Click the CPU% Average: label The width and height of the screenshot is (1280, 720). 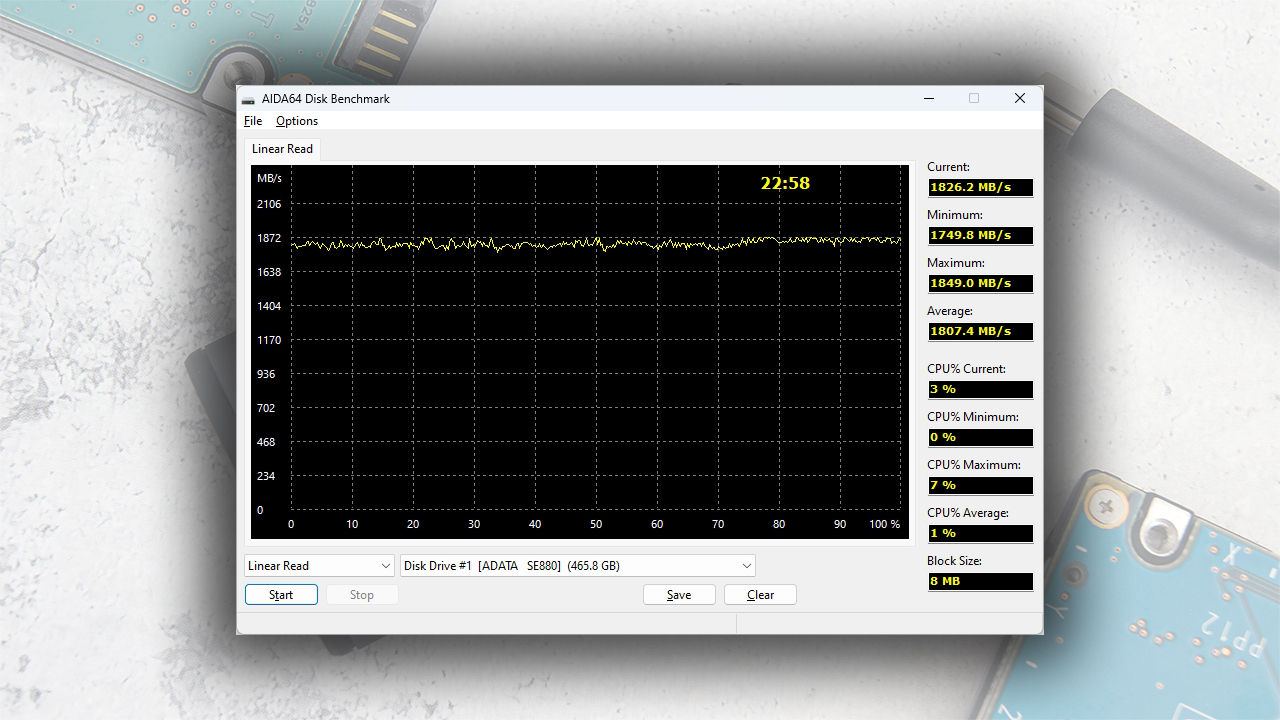coord(968,513)
